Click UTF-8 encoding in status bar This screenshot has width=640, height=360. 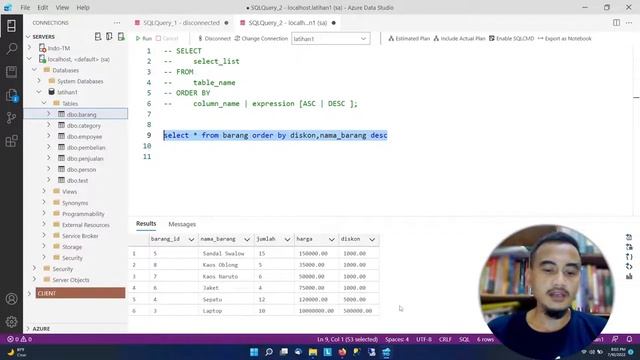(424, 339)
